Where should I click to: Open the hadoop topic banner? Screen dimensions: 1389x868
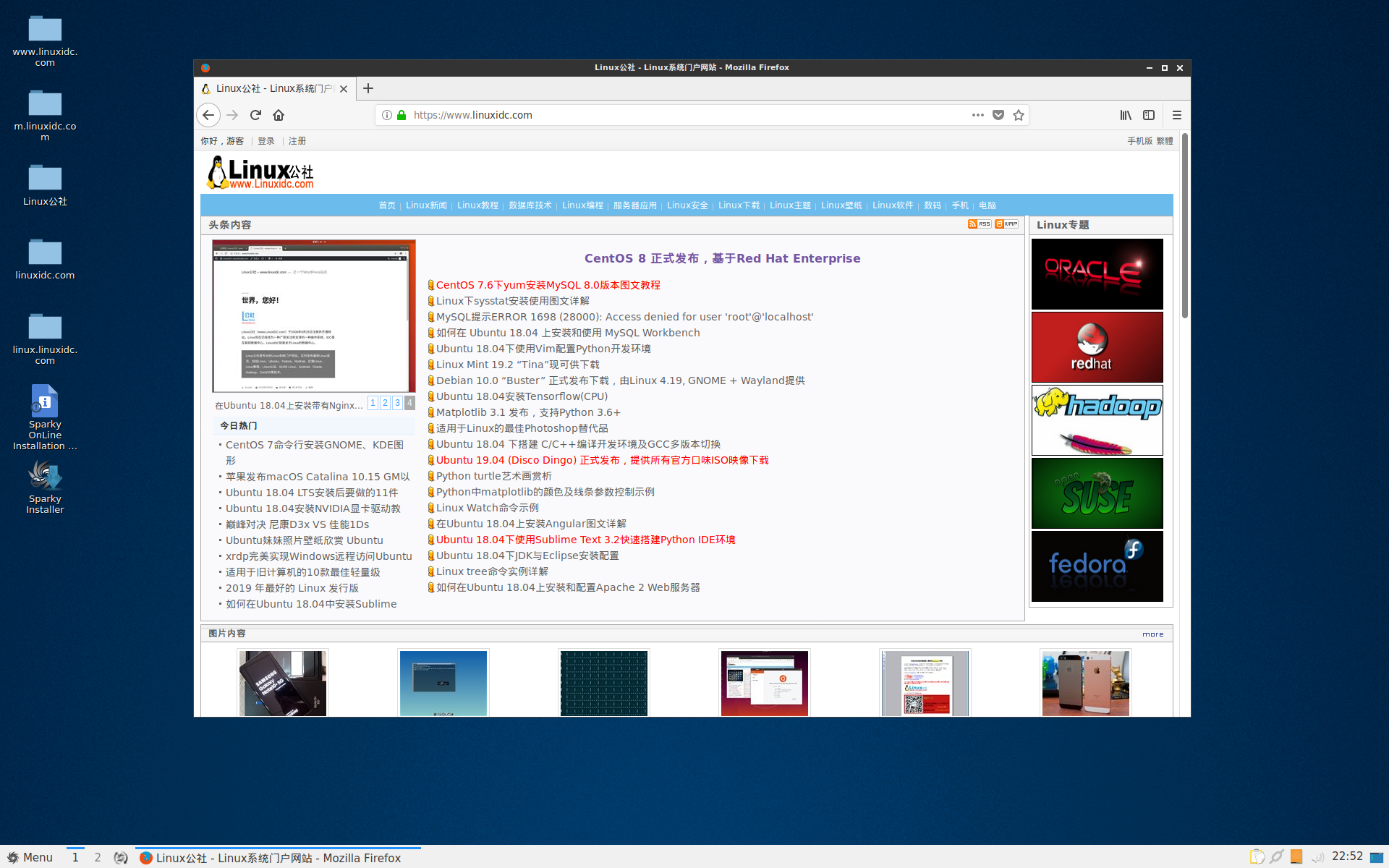[1097, 420]
